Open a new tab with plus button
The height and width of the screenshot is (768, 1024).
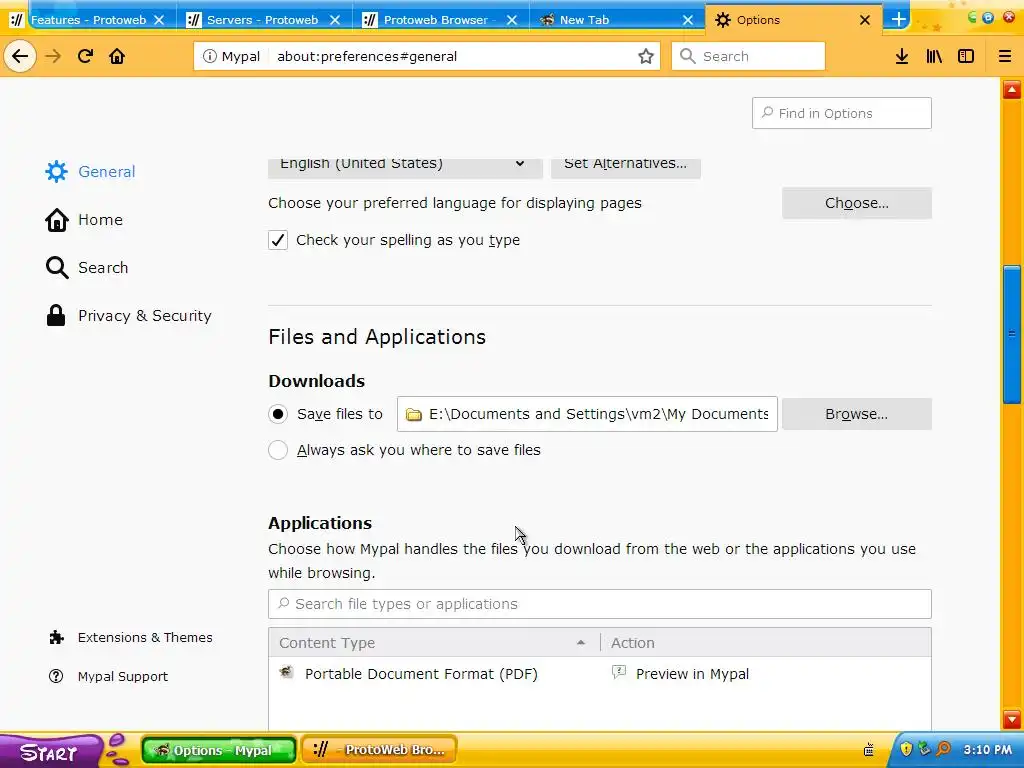[x=899, y=20]
